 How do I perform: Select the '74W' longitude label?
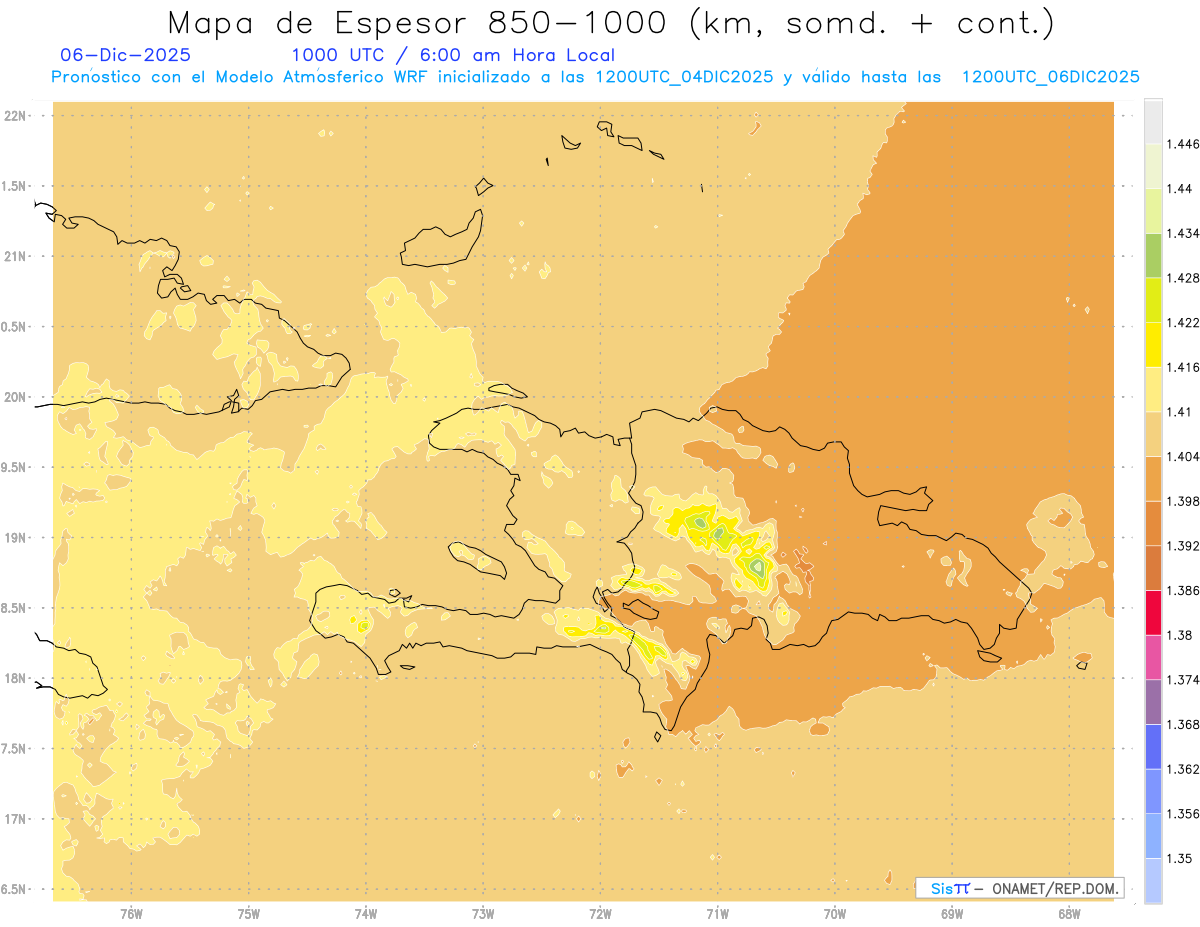point(366,913)
